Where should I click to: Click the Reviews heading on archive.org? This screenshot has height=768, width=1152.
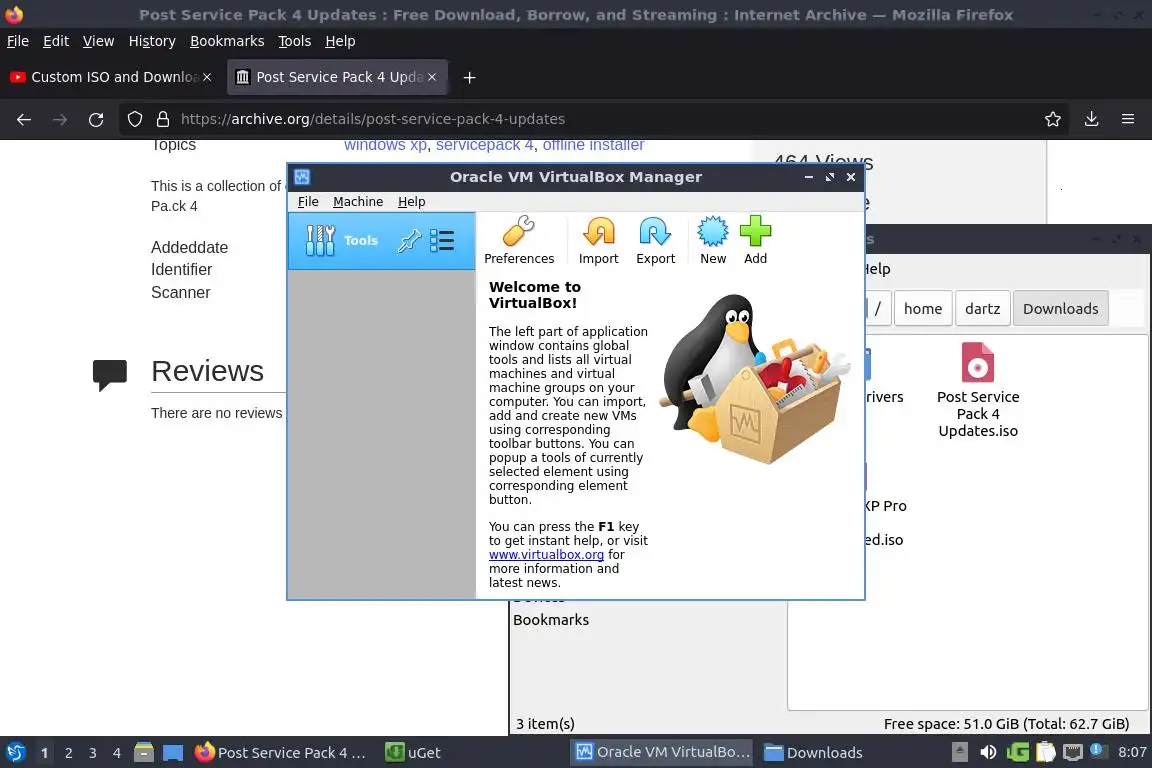(207, 371)
